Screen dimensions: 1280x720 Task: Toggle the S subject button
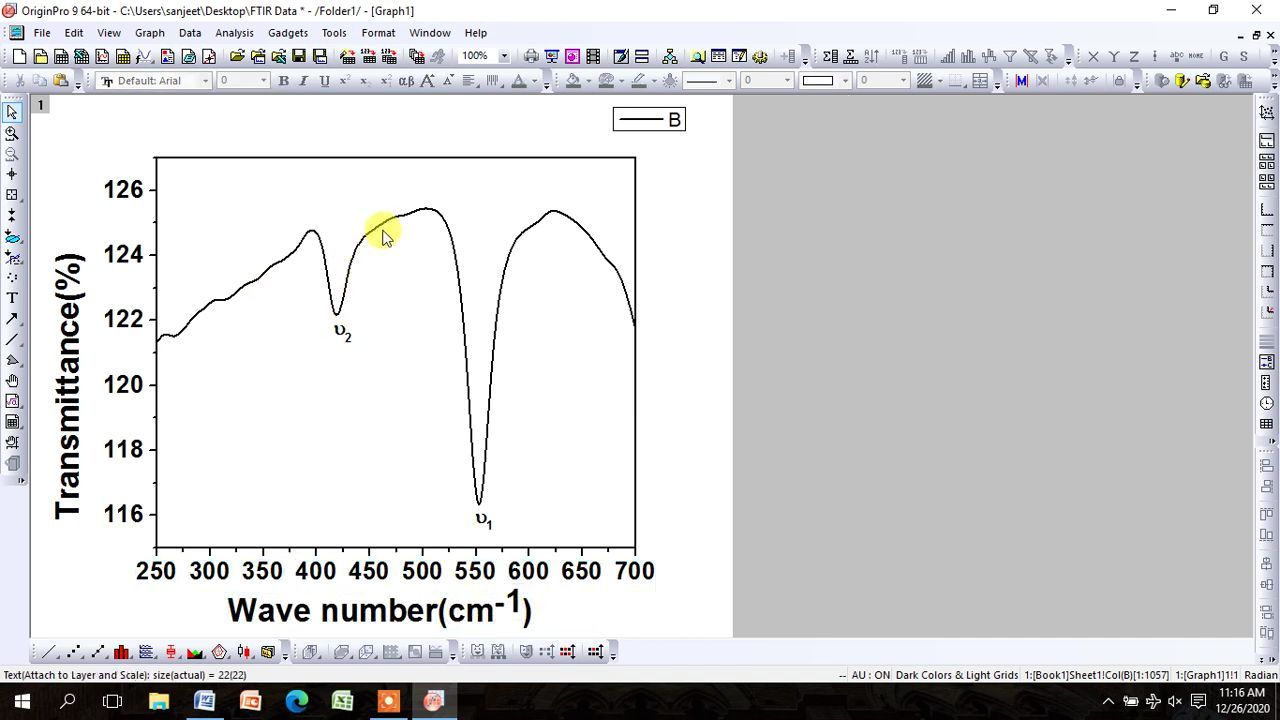tap(1244, 57)
